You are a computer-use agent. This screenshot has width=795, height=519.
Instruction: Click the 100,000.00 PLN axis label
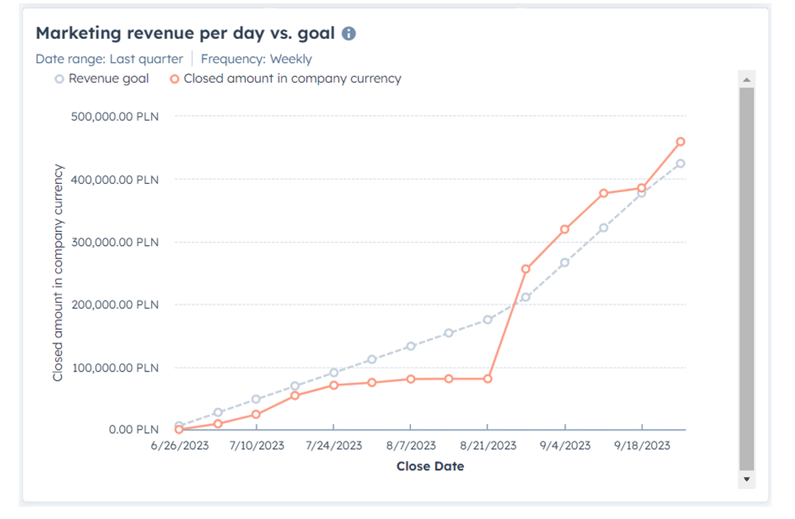click(115, 368)
